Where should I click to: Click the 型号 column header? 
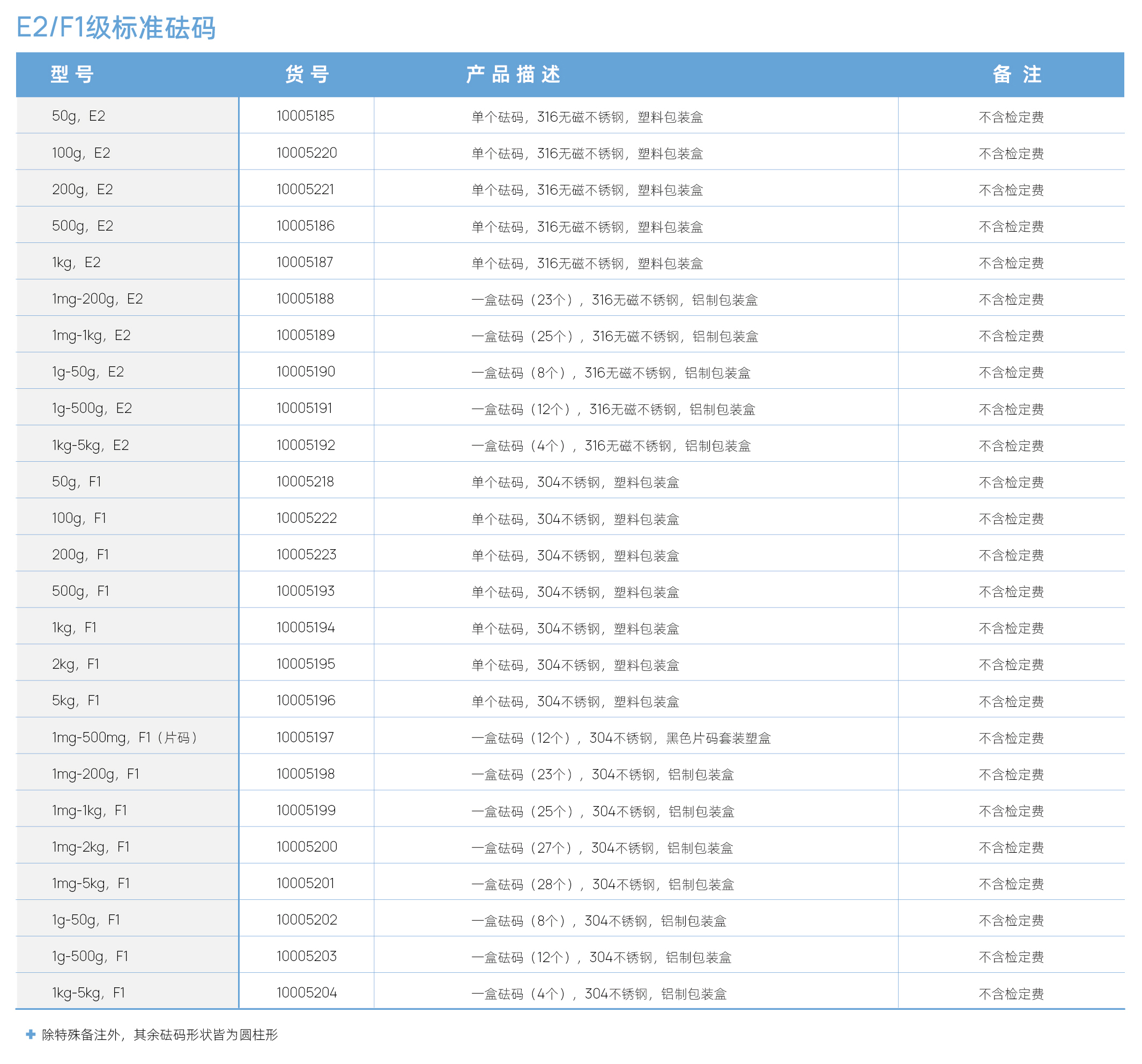(72, 74)
